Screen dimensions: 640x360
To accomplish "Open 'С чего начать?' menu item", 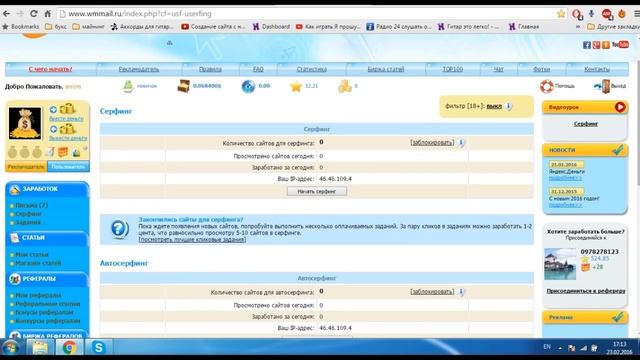I will coord(51,69).
